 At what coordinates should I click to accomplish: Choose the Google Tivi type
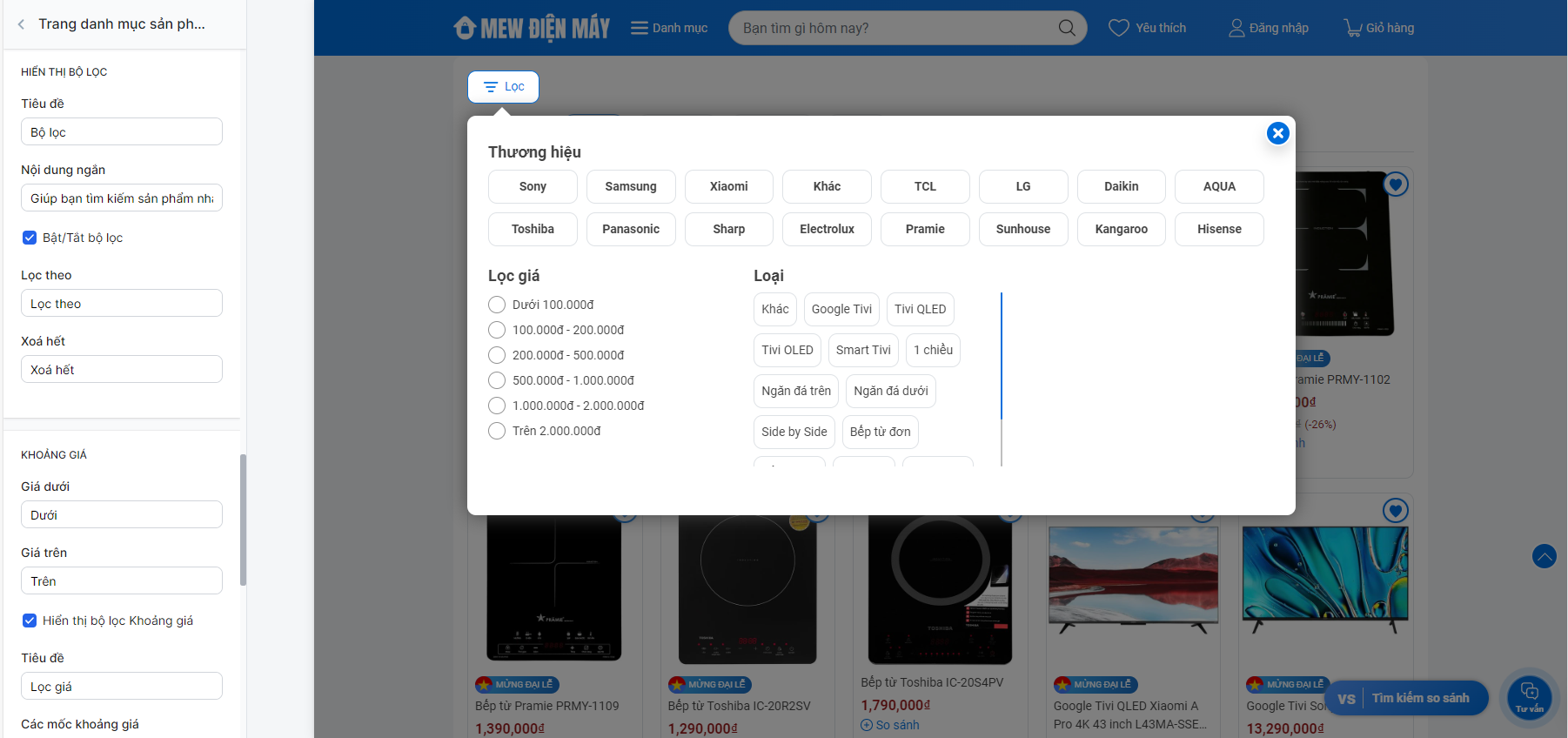click(841, 309)
